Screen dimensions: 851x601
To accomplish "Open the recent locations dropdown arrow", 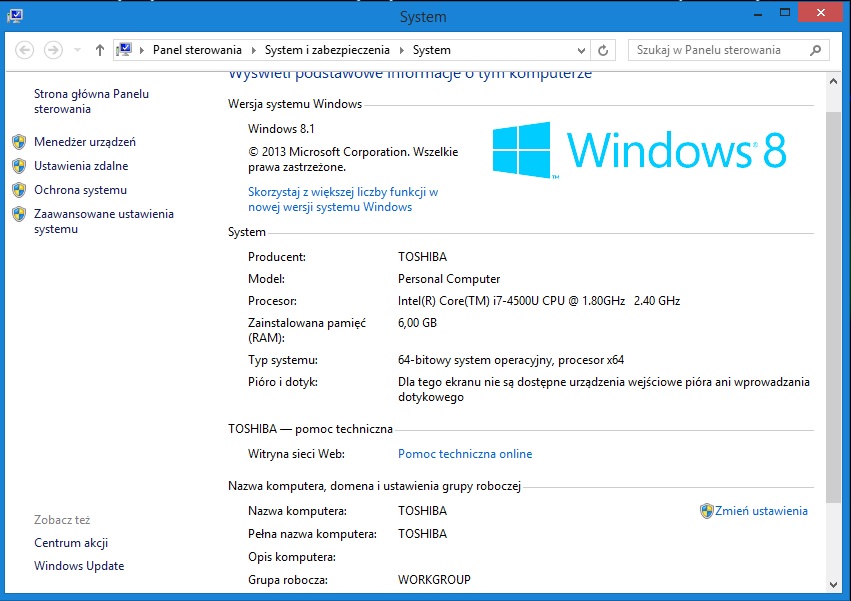I will click(x=78, y=50).
